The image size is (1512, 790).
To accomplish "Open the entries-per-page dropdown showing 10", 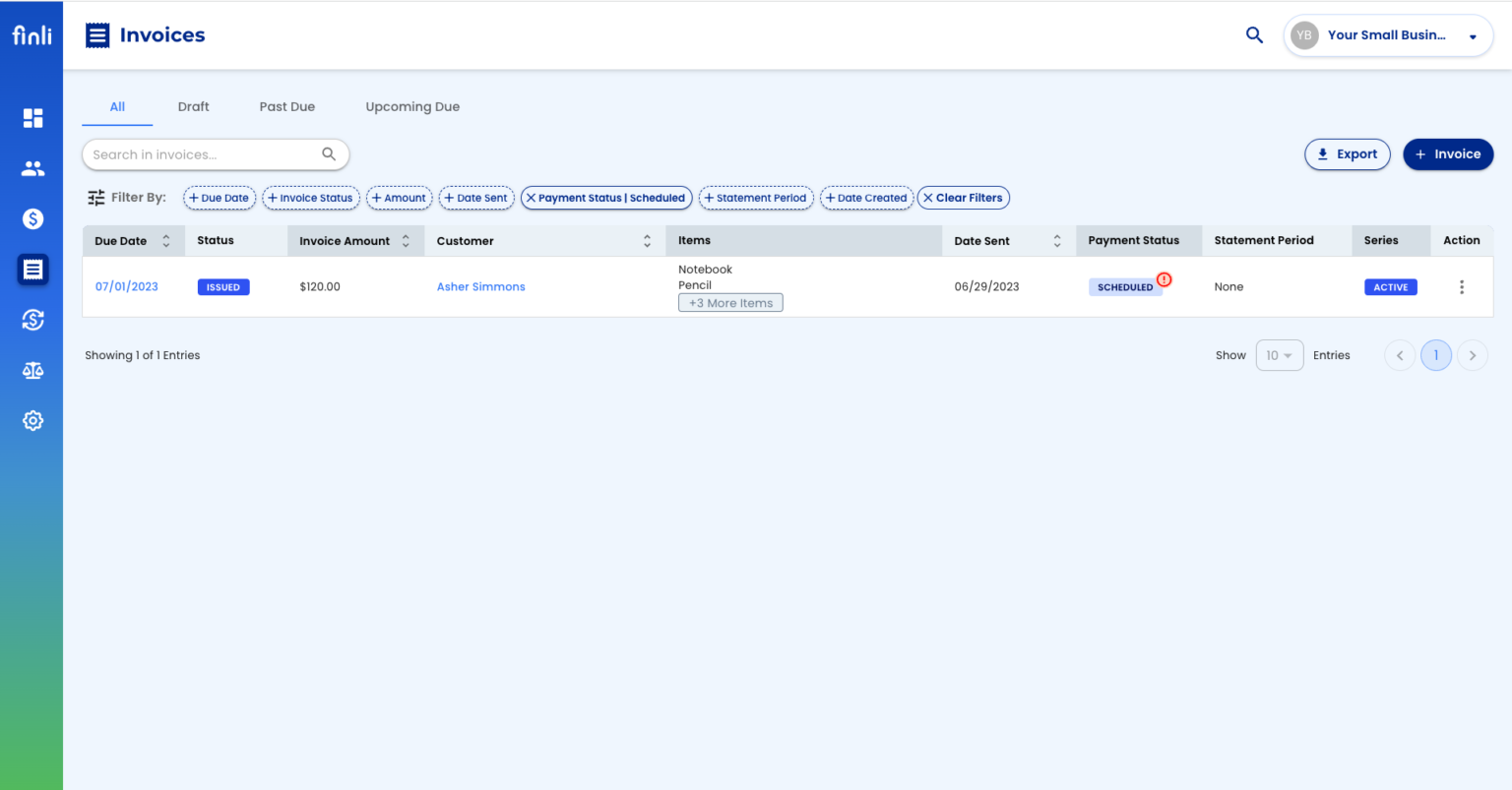I will coord(1280,355).
